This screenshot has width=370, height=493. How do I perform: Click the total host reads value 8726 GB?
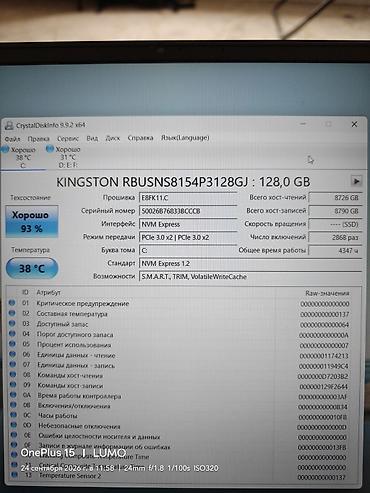coord(335,198)
